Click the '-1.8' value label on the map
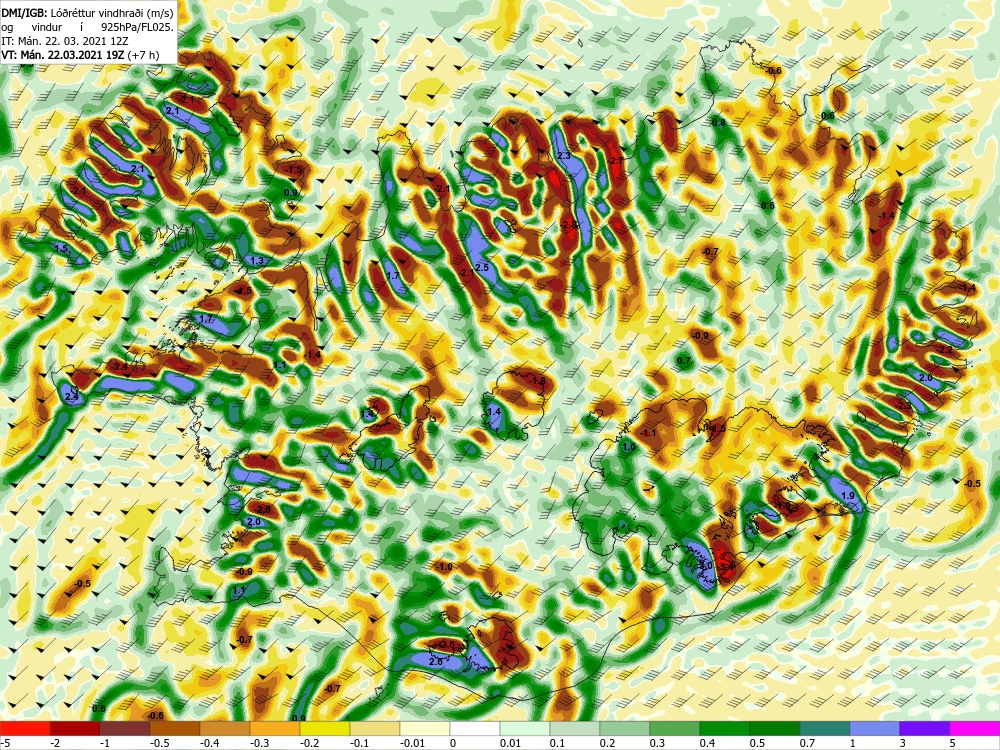Viewport: 1000px width, 750px height. (x=538, y=381)
